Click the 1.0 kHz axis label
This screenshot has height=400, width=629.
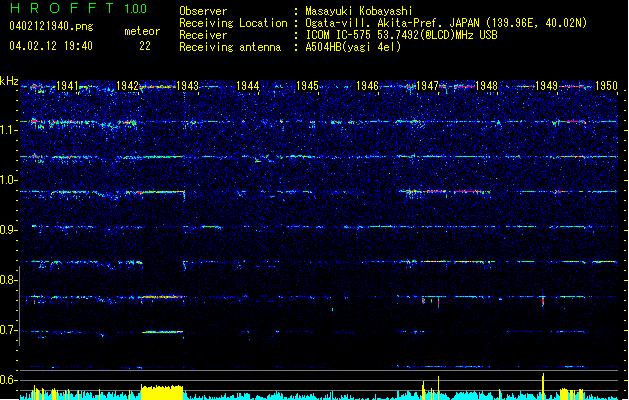tap(9, 180)
